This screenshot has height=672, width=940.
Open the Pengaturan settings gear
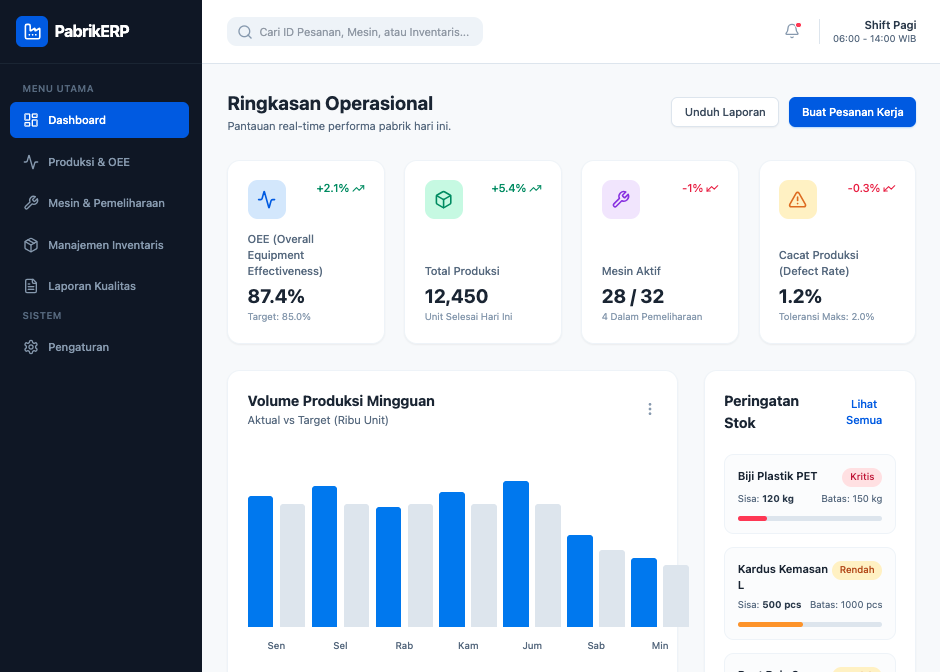click(x=32, y=347)
